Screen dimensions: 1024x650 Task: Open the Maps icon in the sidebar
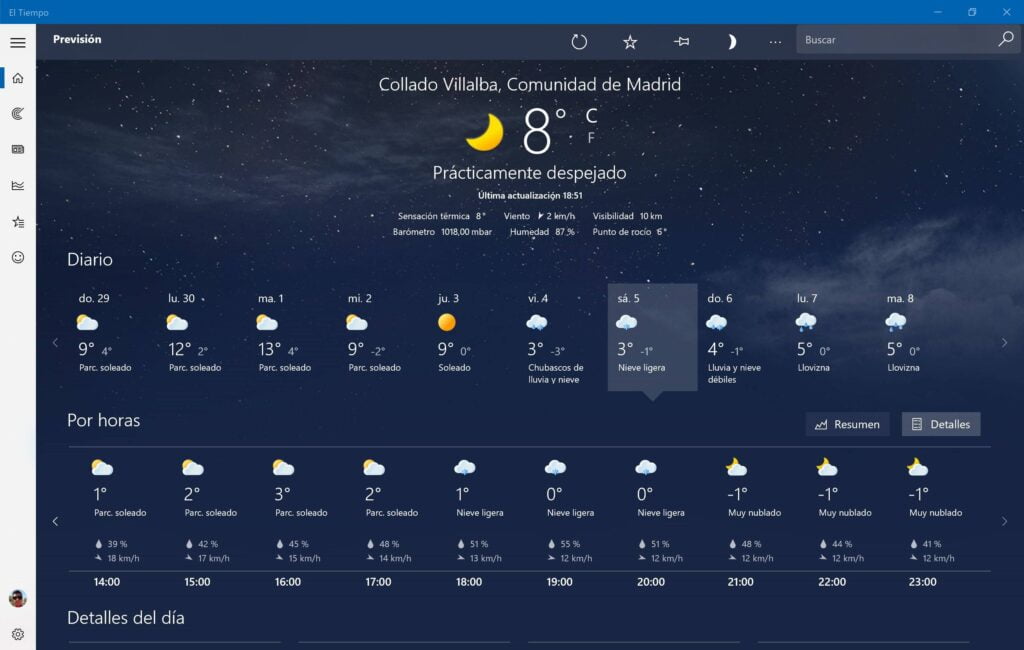(x=18, y=114)
